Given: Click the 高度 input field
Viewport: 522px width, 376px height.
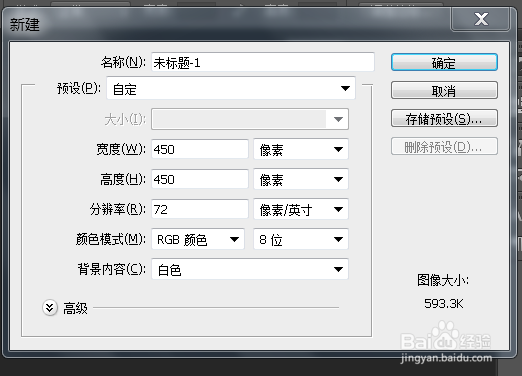Looking at the screenshot, I should pos(200,179).
